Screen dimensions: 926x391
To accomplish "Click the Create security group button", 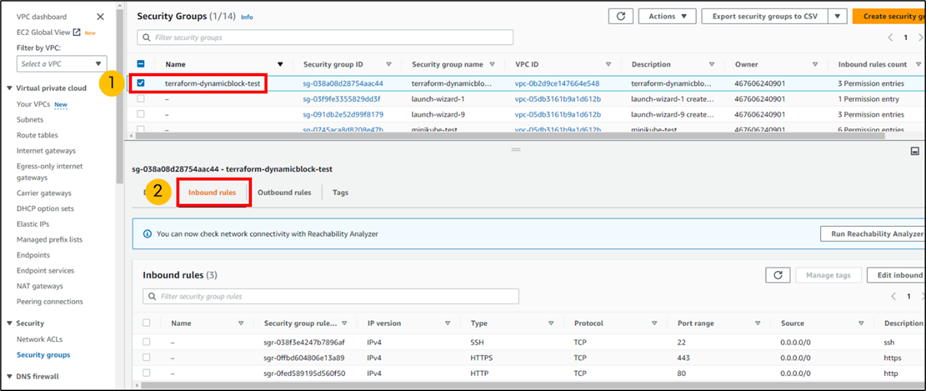I will (889, 17).
